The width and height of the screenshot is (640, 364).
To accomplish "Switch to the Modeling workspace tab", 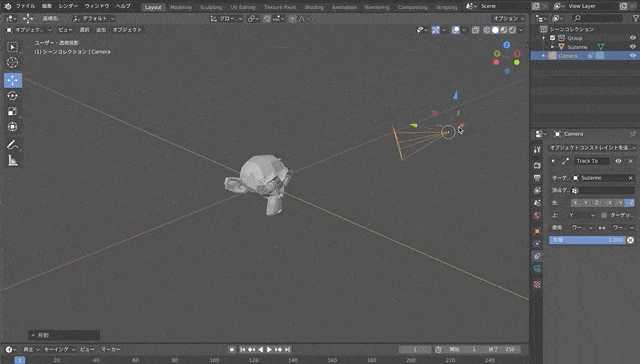I will [x=180, y=7].
